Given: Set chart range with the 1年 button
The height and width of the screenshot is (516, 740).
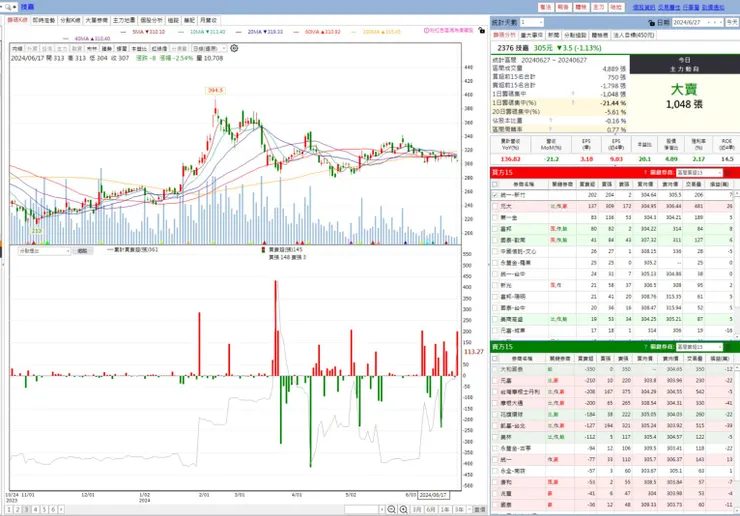Looking at the screenshot, I should click(445, 509).
